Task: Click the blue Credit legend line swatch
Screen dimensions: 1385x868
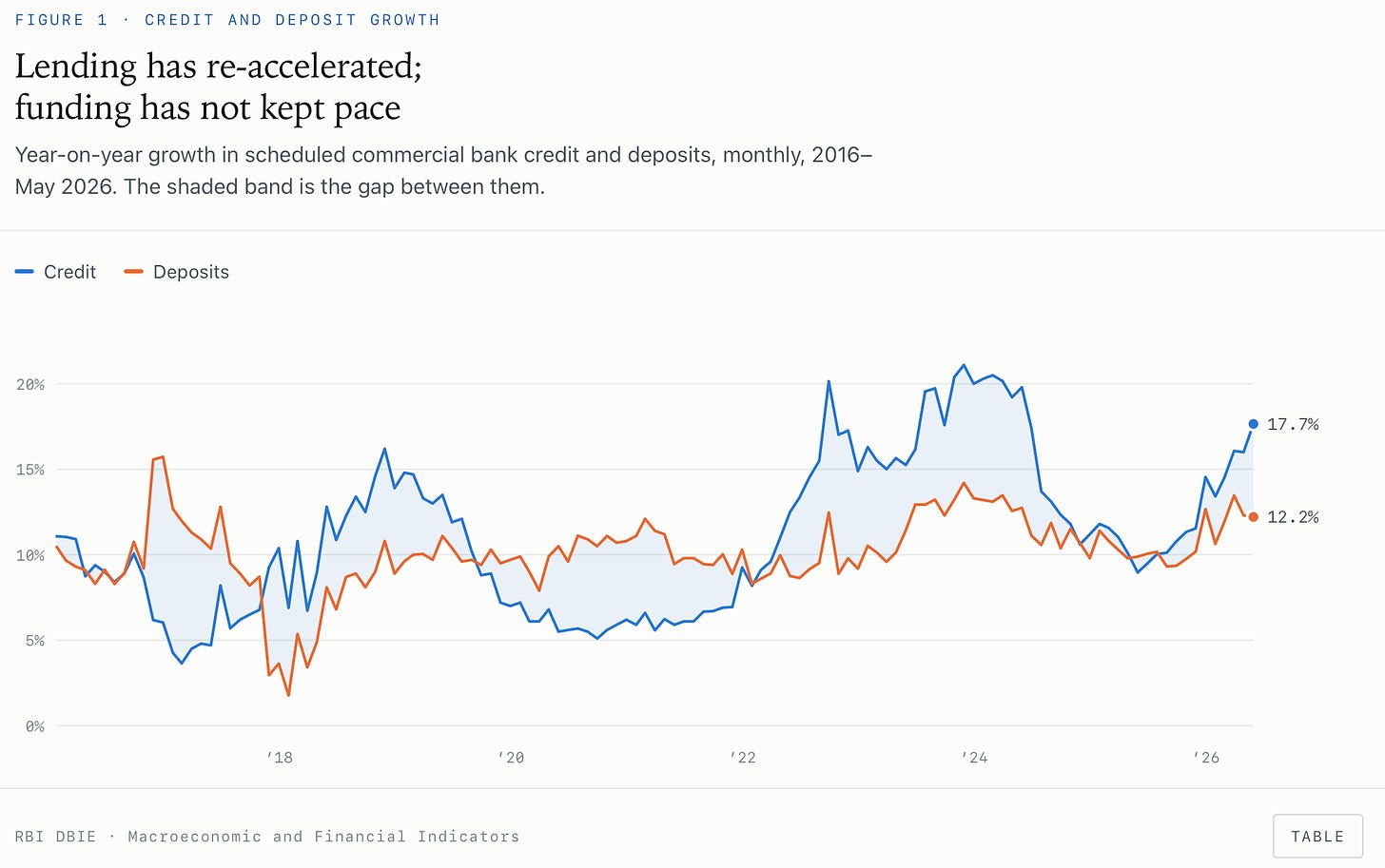Action: pos(25,272)
